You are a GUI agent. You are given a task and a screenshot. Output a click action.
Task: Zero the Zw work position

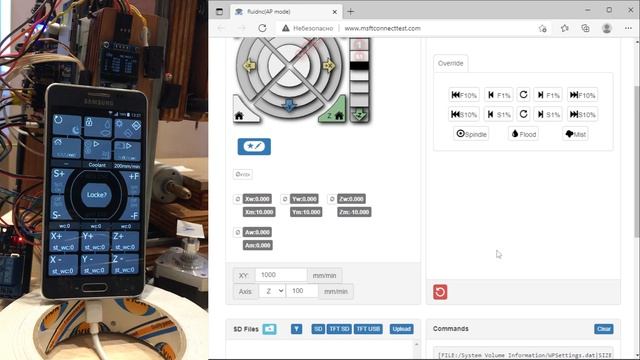(332, 199)
